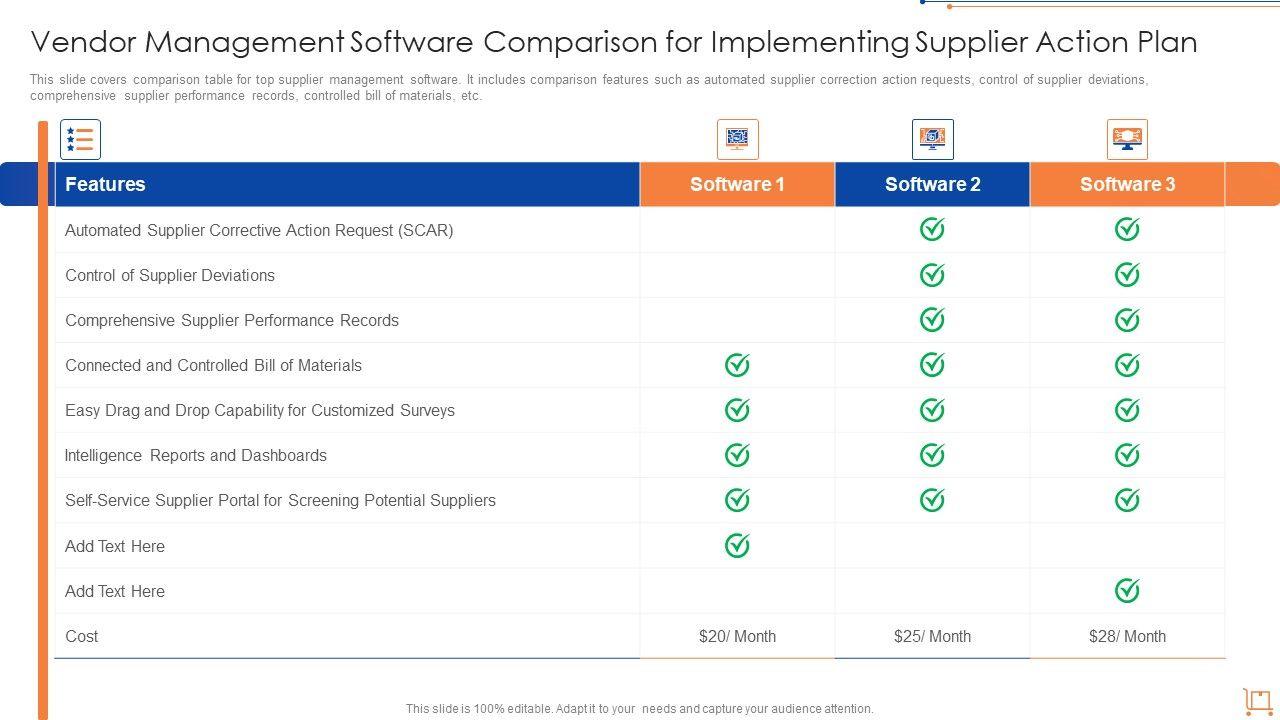Click the shopping cart icon in bottom corner
The width and height of the screenshot is (1280, 720).
[1257, 701]
